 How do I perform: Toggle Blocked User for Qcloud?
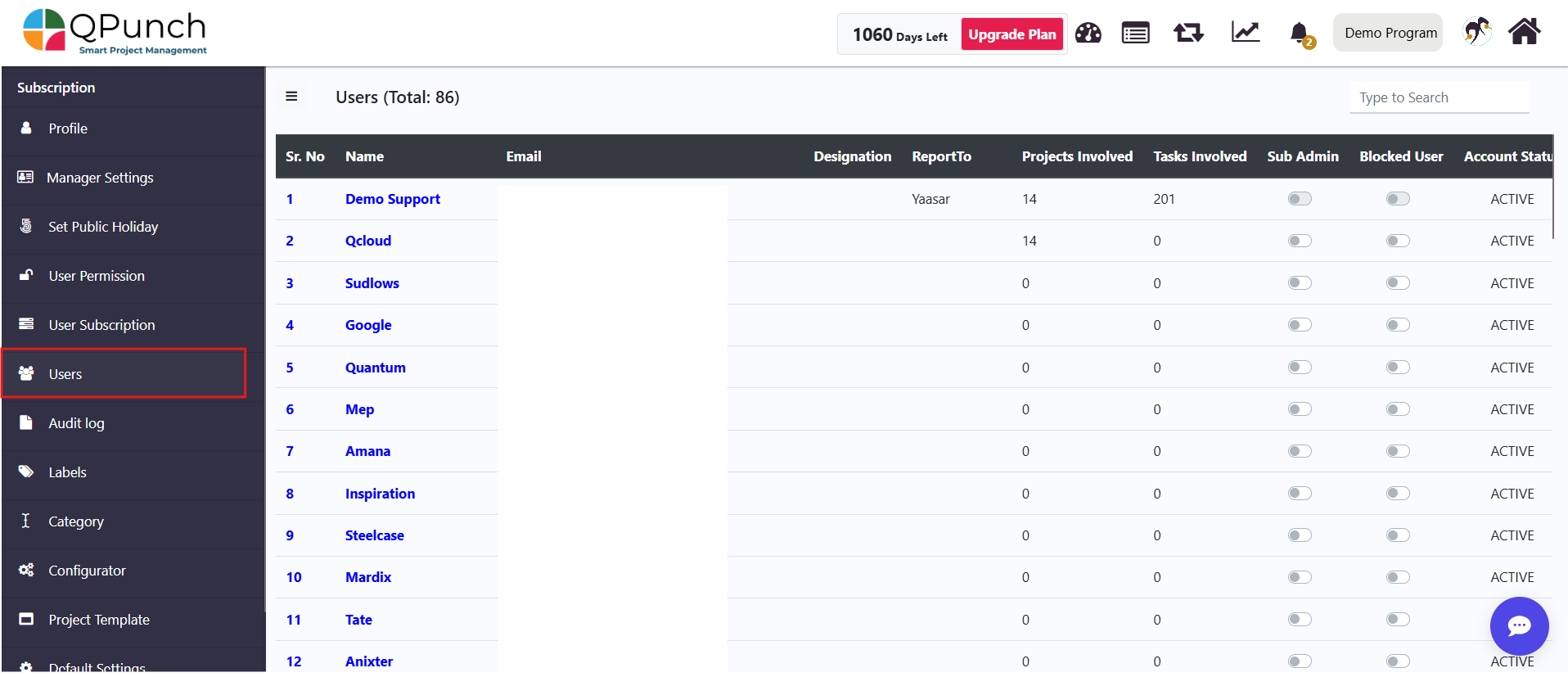[1398, 241]
